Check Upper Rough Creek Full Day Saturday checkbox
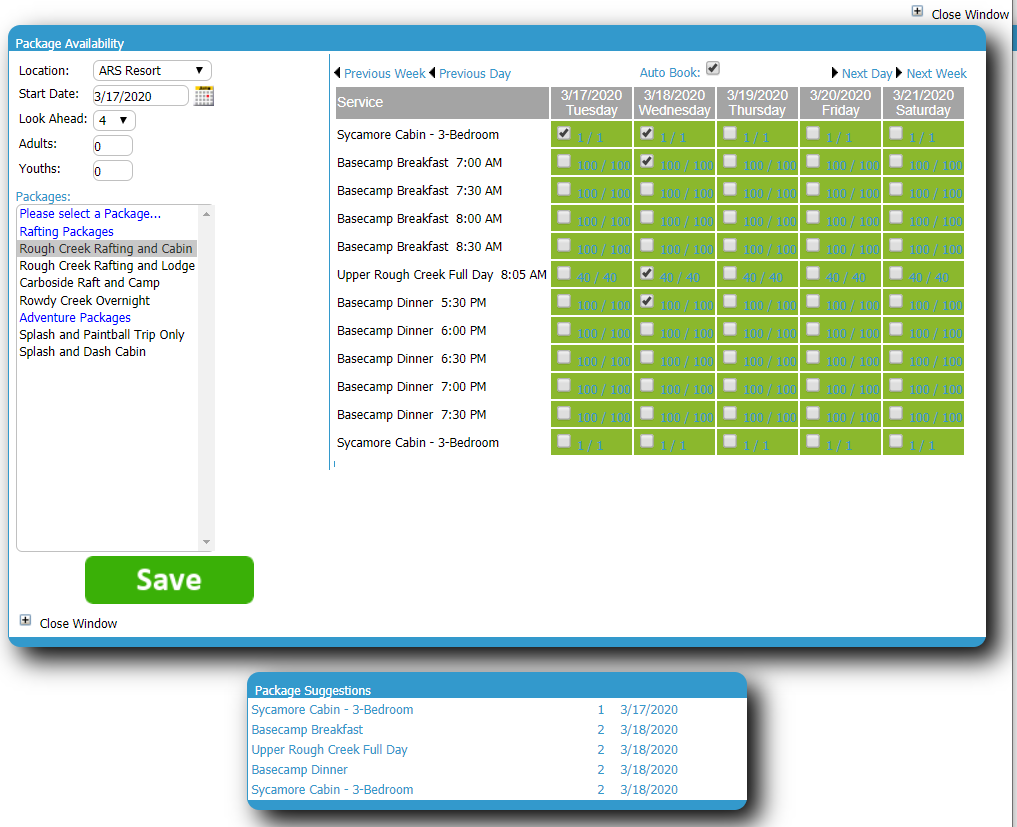The height and width of the screenshot is (827, 1017). click(x=896, y=273)
